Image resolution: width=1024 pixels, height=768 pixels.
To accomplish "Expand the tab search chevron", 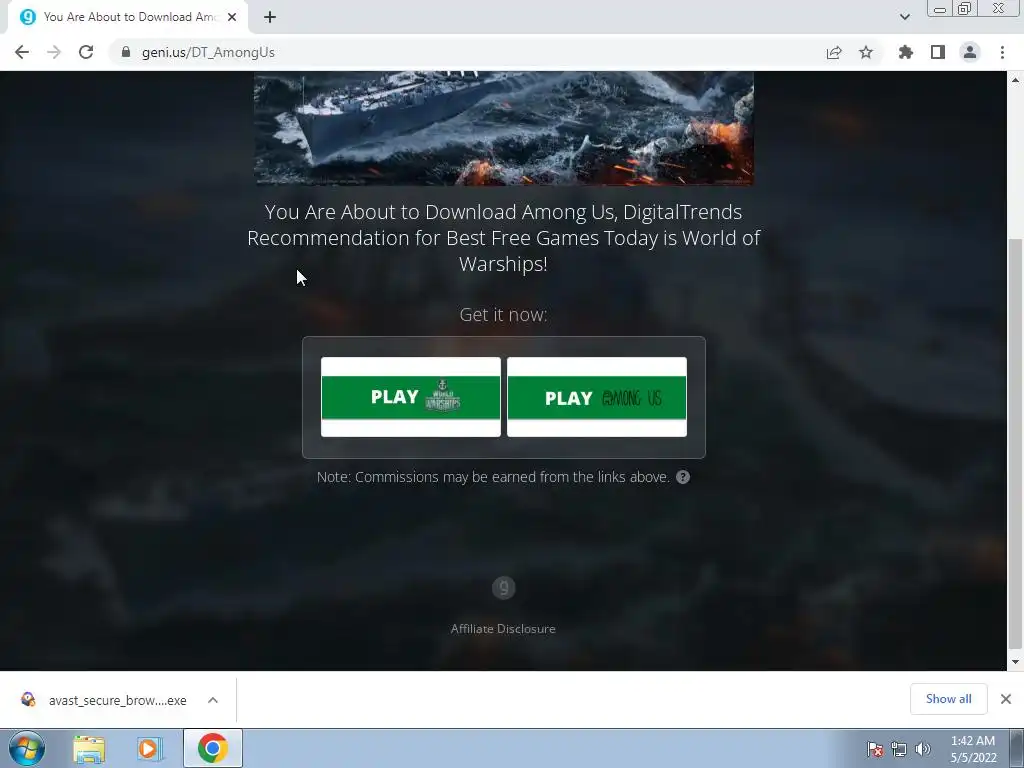I will click(904, 17).
